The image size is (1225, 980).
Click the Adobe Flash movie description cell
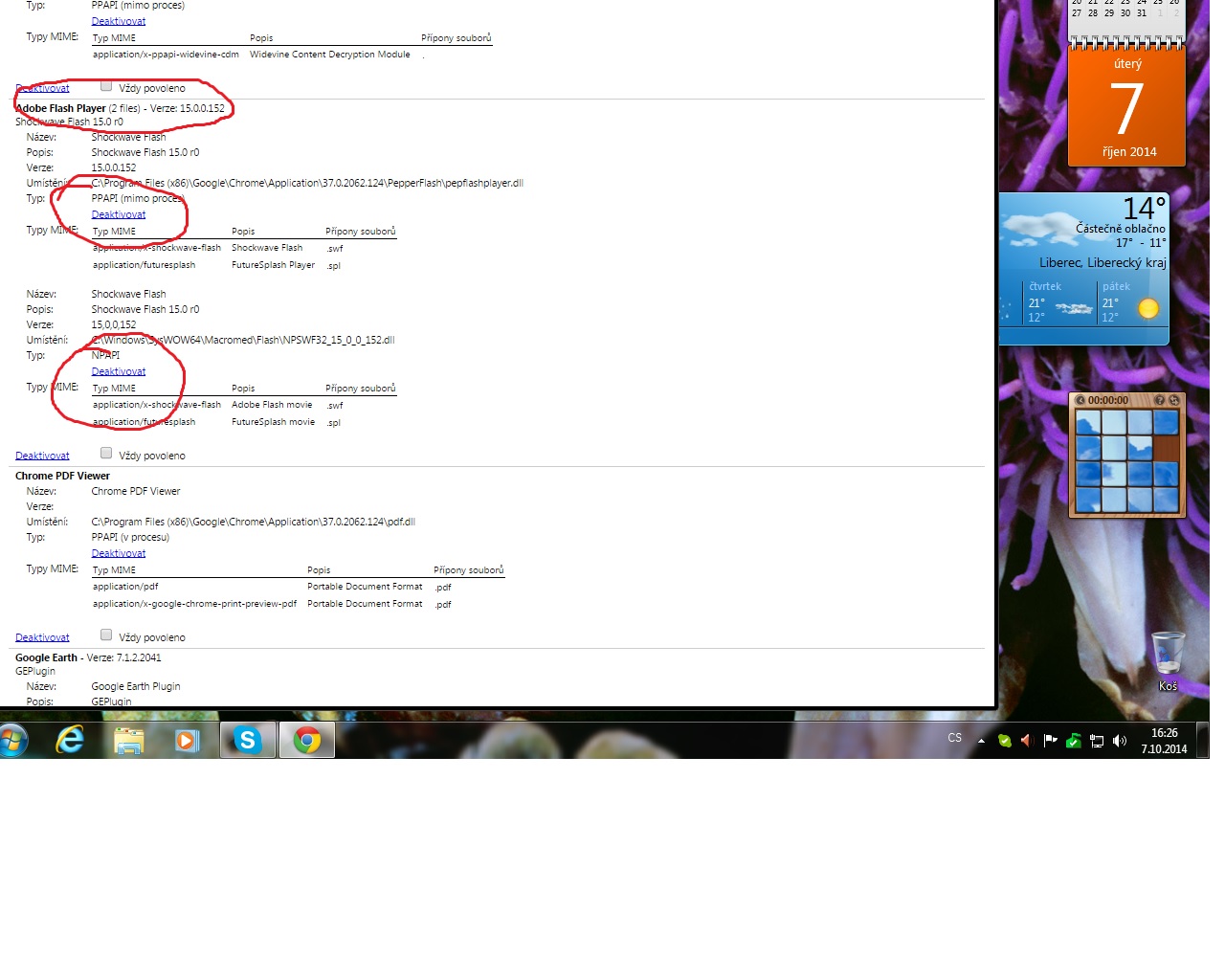click(x=272, y=405)
